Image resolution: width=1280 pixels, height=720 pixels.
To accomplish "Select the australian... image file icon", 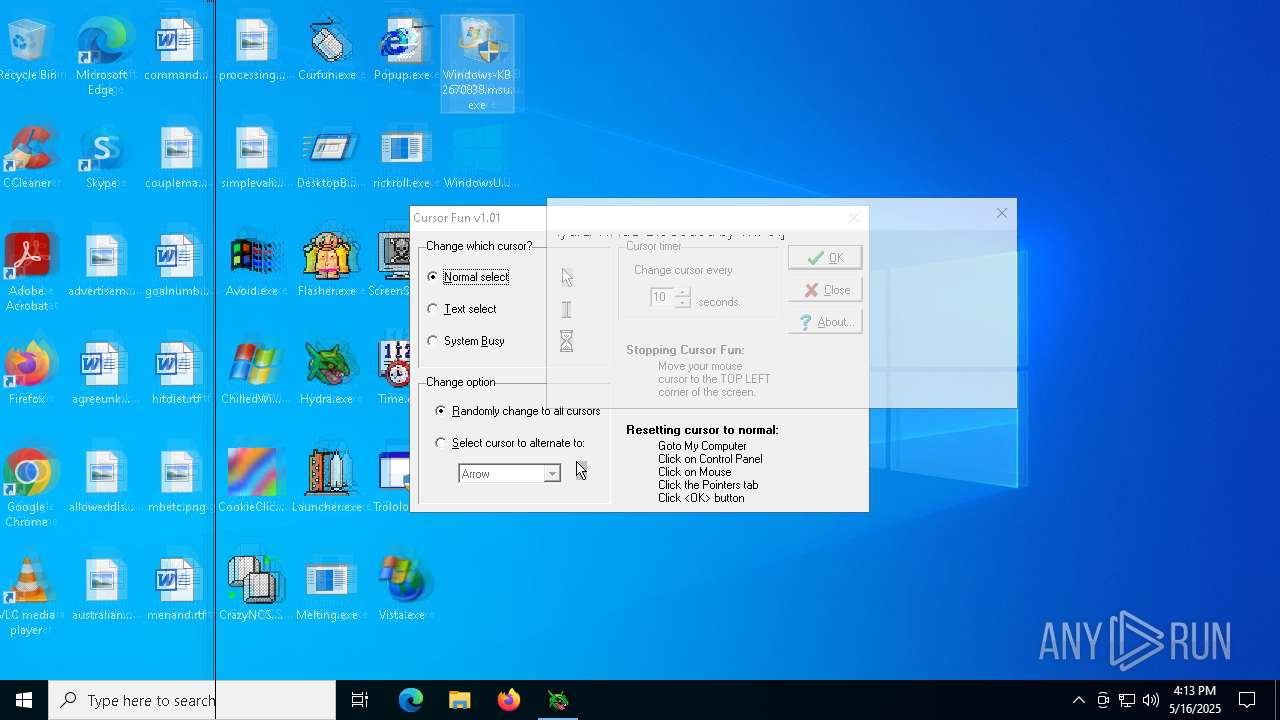I will tap(102, 590).
